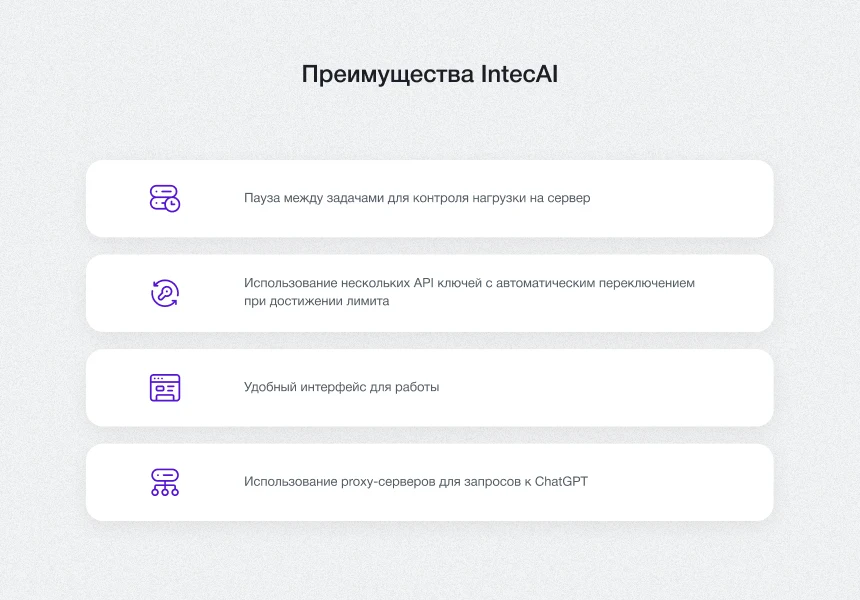Click the text "Использование proxy-серверов для запросов к ChatGPT"
The width and height of the screenshot is (860, 600).
(x=416, y=482)
